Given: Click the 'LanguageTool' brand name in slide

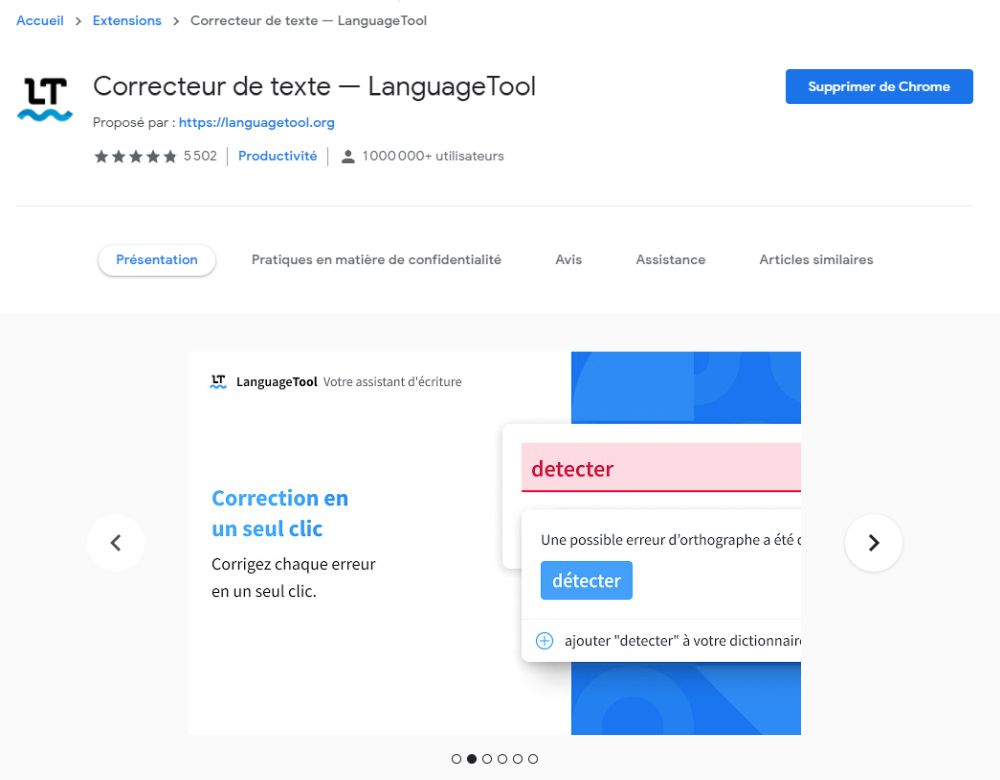Looking at the screenshot, I should [277, 382].
